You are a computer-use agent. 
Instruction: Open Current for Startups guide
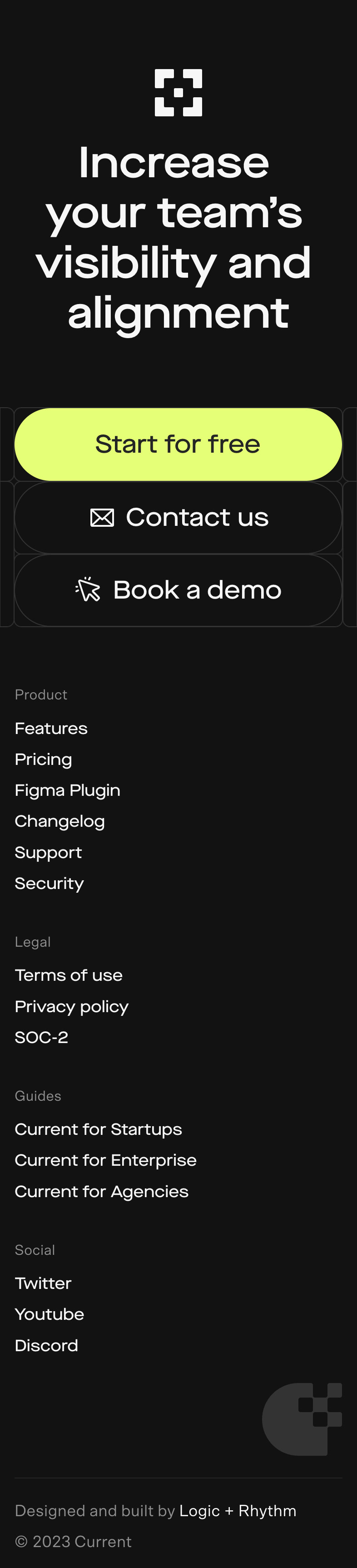pos(98,1129)
